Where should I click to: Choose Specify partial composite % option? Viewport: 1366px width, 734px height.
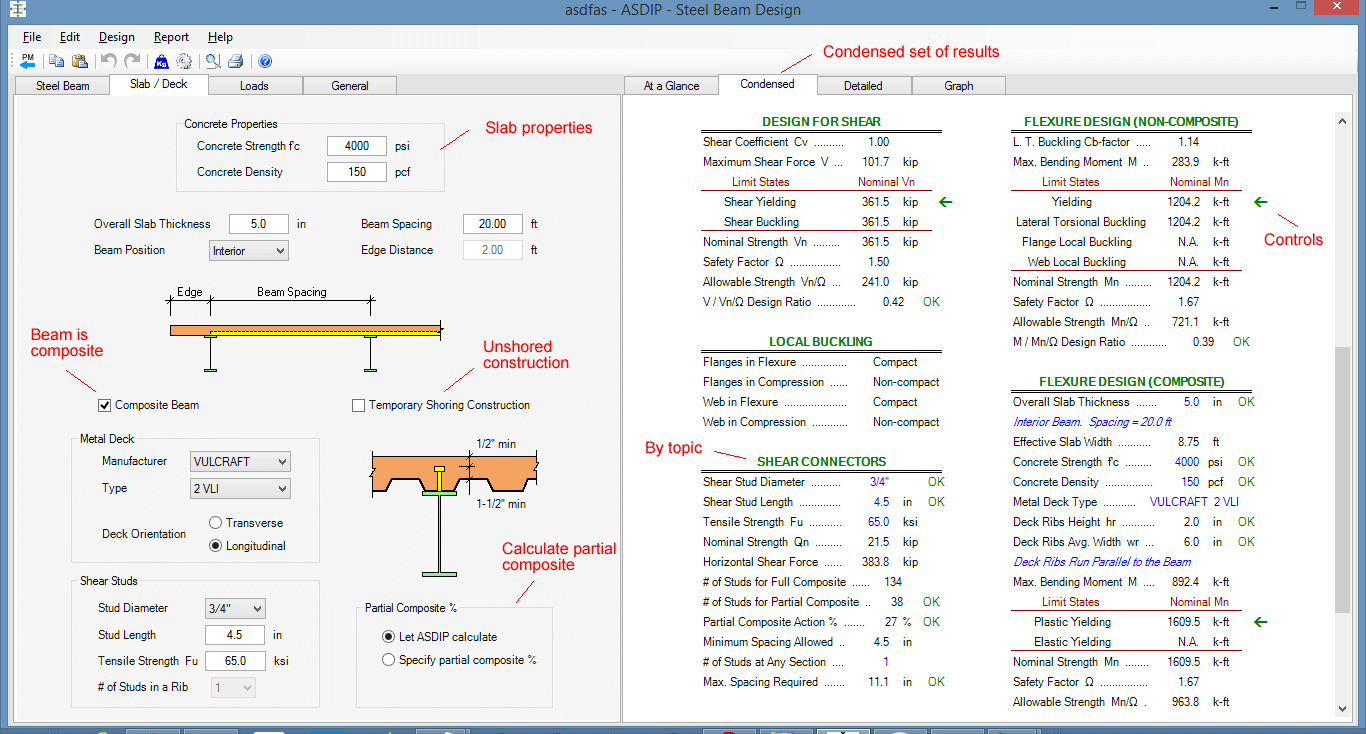[389, 660]
